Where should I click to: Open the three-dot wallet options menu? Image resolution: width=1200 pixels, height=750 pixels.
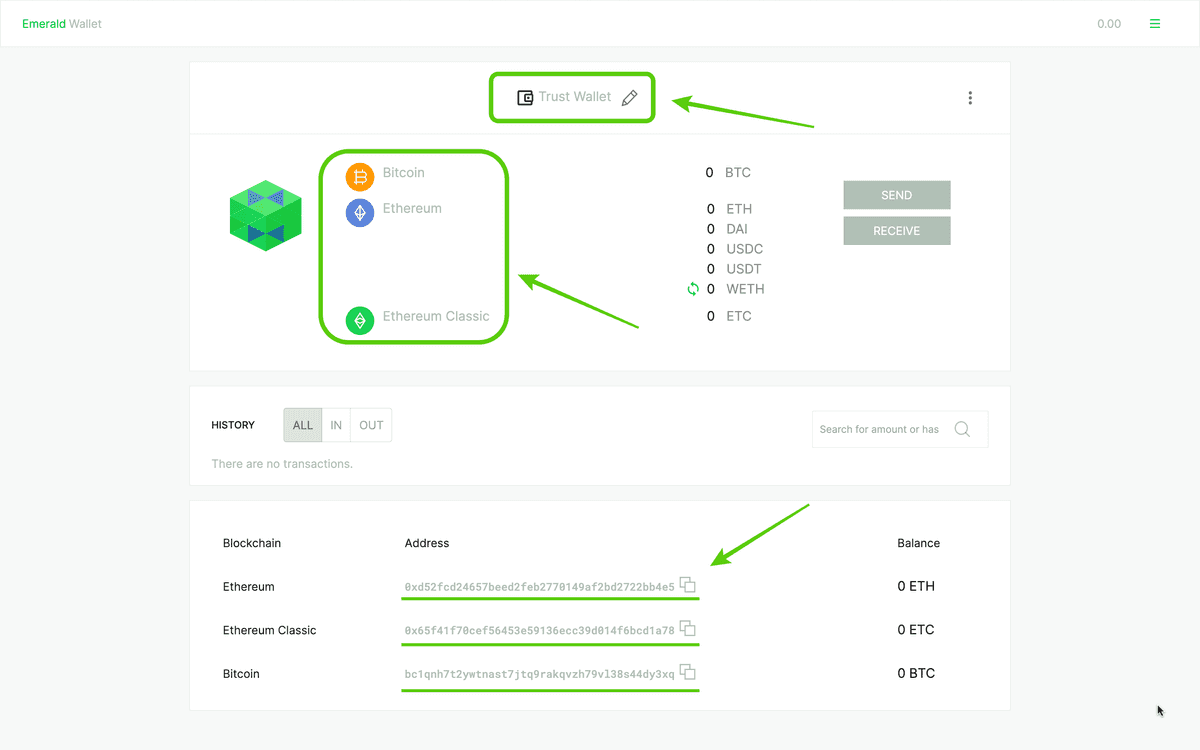click(x=970, y=98)
